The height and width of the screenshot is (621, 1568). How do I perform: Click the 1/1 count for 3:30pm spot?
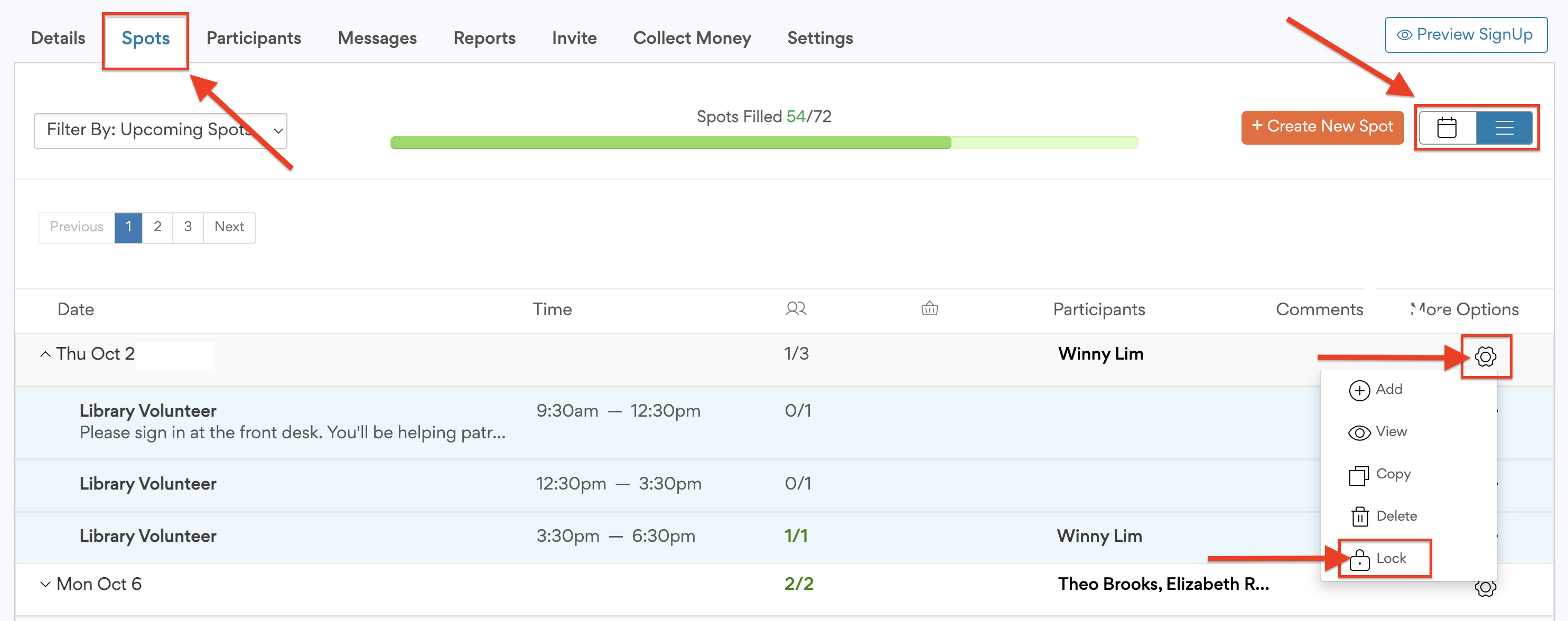click(796, 536)
